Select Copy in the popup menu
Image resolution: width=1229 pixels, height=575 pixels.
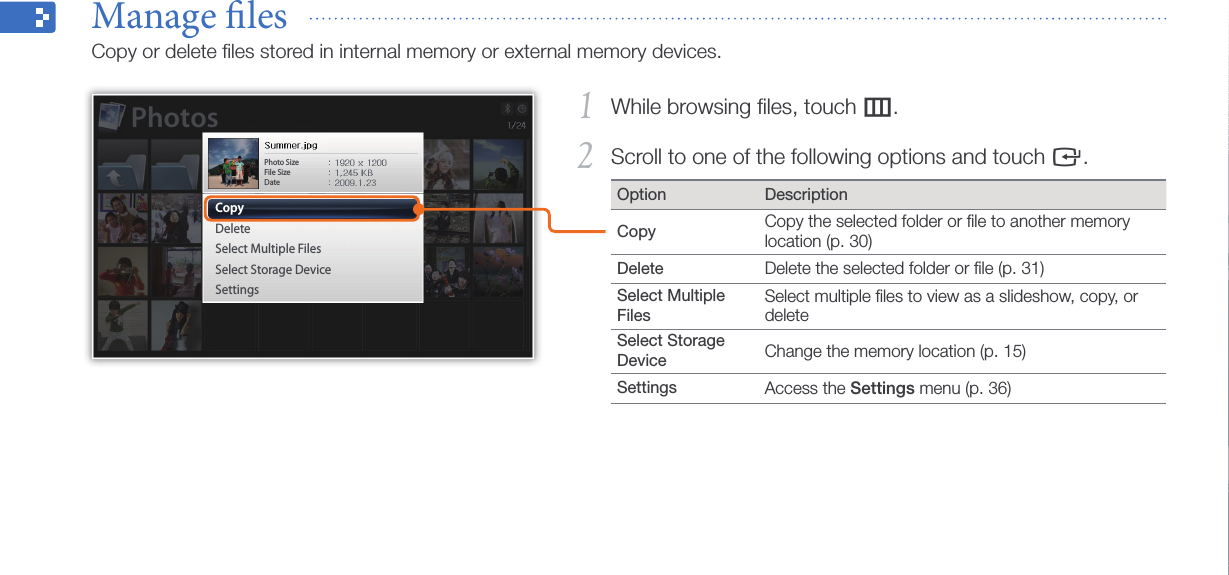(313, 208)
